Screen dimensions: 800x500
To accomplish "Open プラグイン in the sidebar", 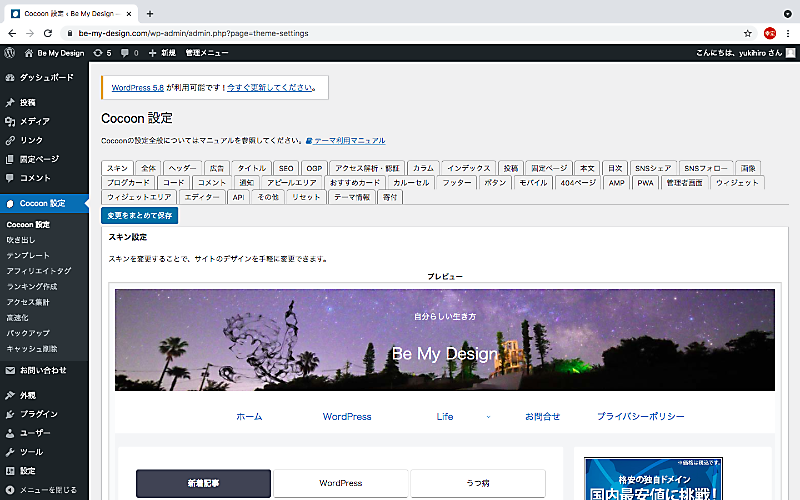I will click(39, 414).
